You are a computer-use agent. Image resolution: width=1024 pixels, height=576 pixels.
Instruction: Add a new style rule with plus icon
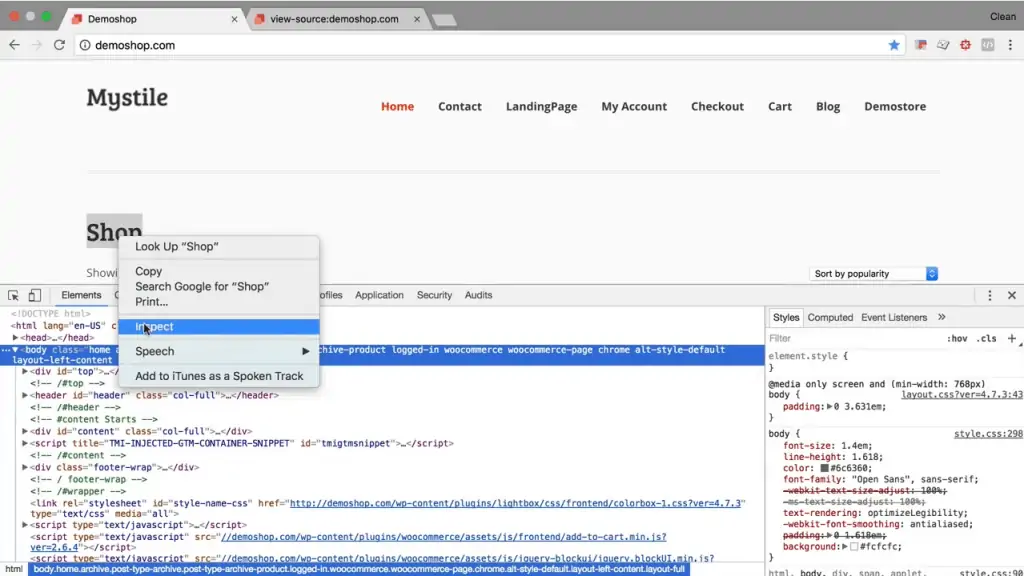[1013, 338]
